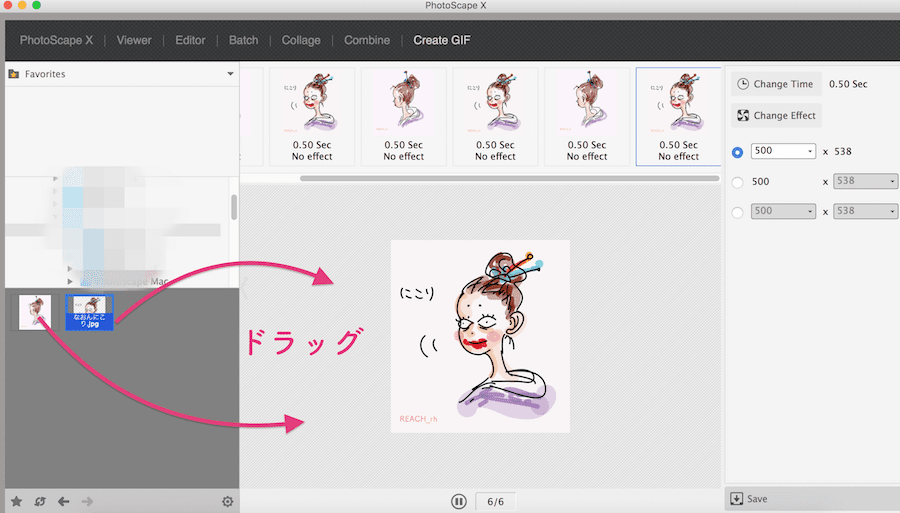Click the folder tree vertical scrollbar

234,207
